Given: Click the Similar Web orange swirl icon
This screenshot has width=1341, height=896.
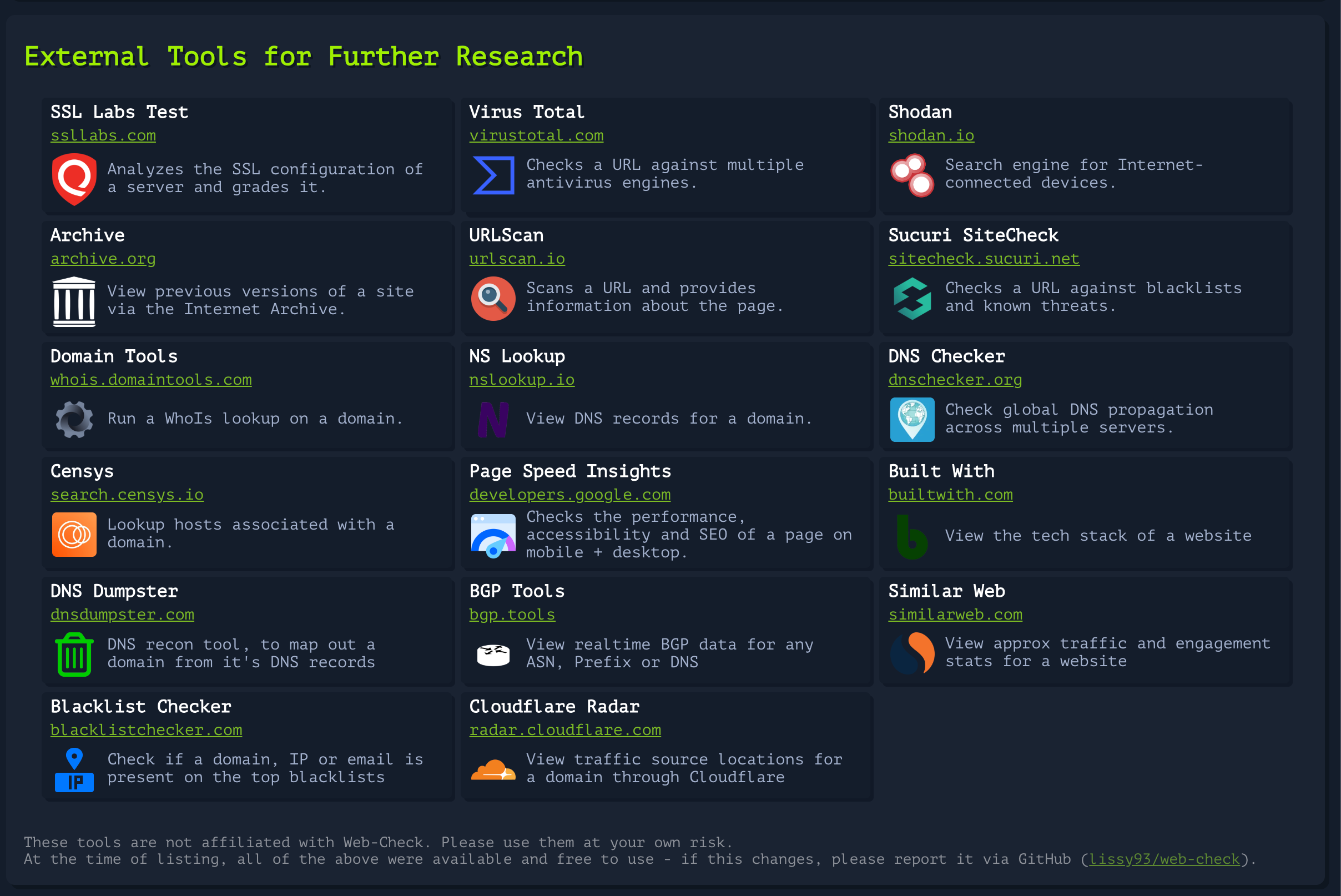Looking at the screenshot, I should pos(912,653).
